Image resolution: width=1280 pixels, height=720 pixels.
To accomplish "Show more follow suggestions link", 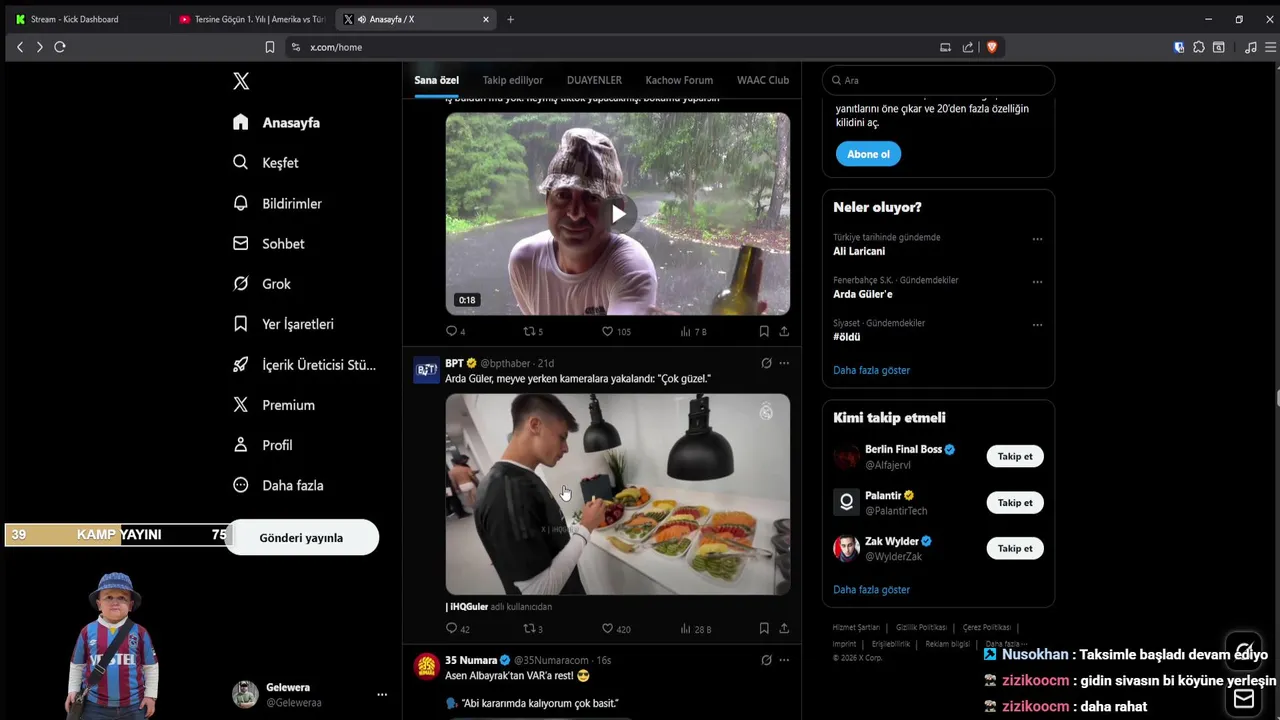I will tap(871, 590).
